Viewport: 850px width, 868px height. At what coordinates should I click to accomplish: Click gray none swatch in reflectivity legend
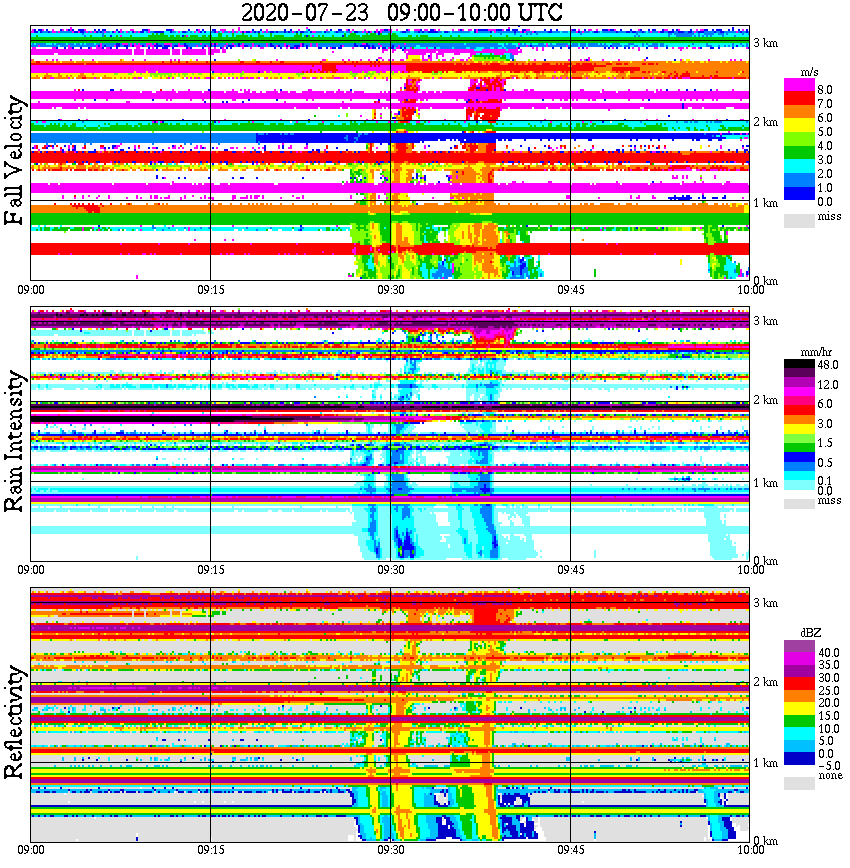(799, 783)
